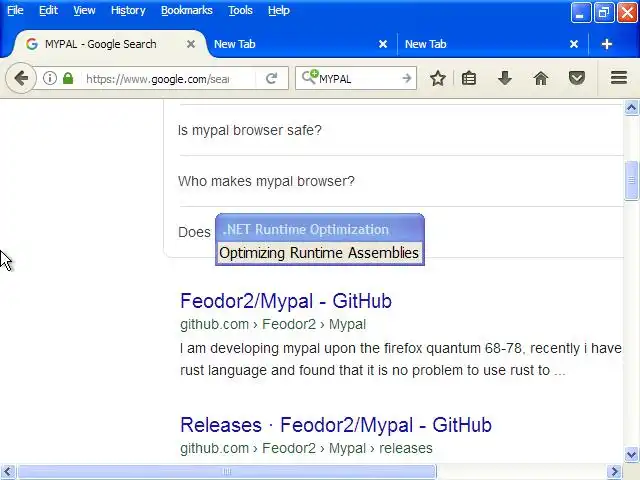Click horizontal scrollbar left arrow

(8, 472)
